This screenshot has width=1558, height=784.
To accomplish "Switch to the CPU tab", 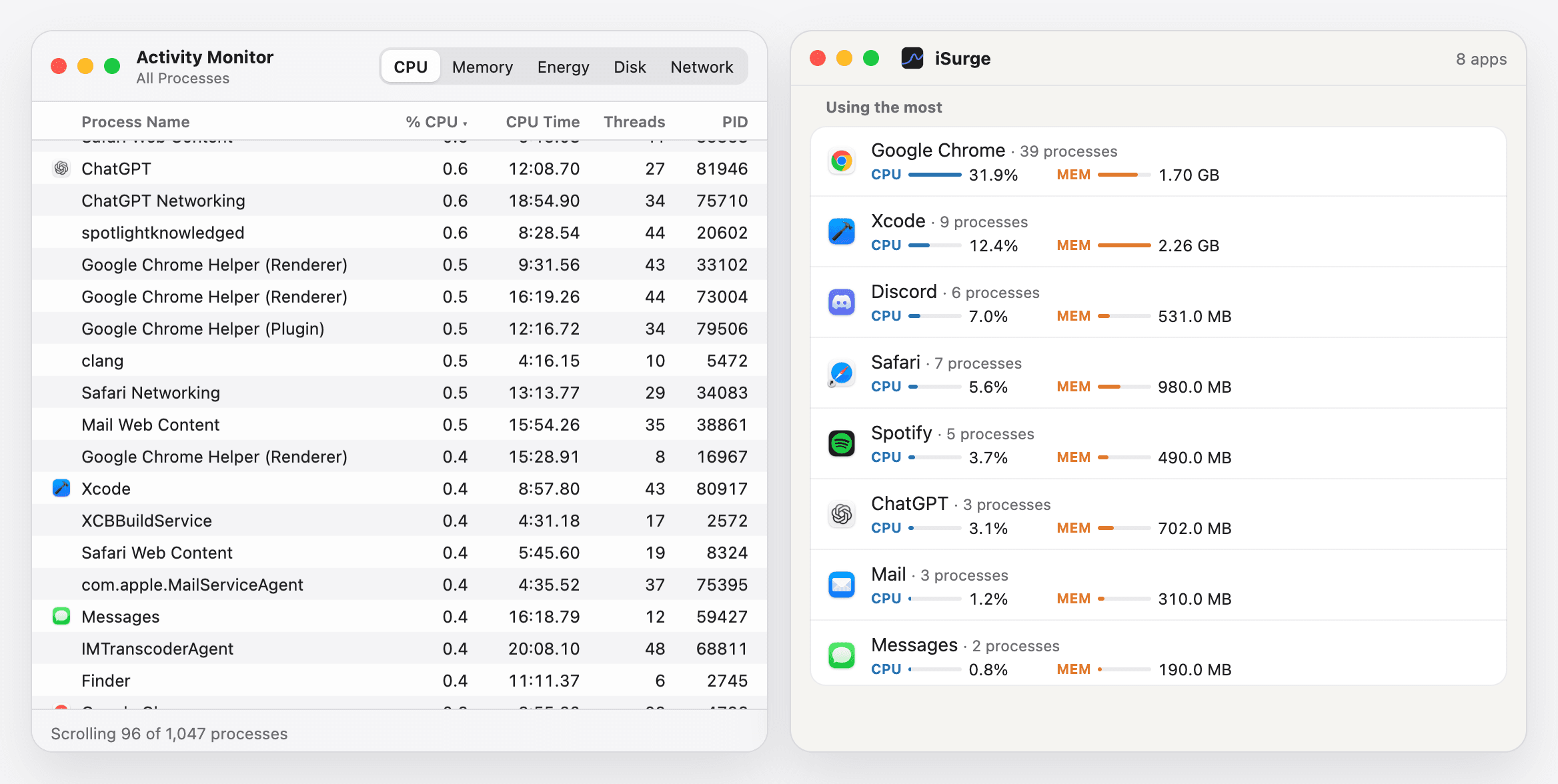I will (x=410, y=67).
